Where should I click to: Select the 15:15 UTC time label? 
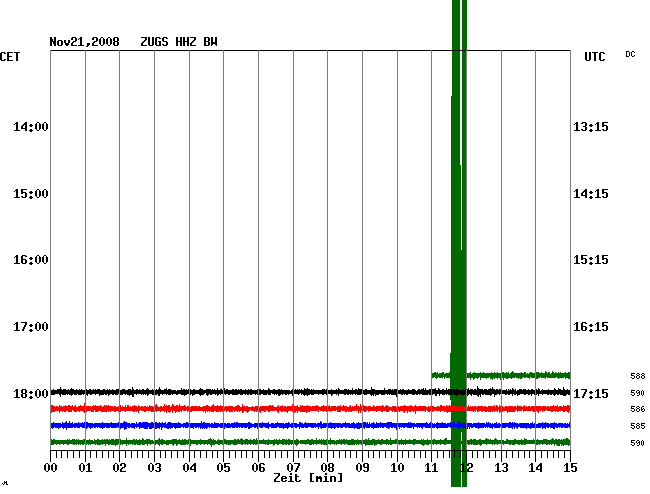click(591, 260)
